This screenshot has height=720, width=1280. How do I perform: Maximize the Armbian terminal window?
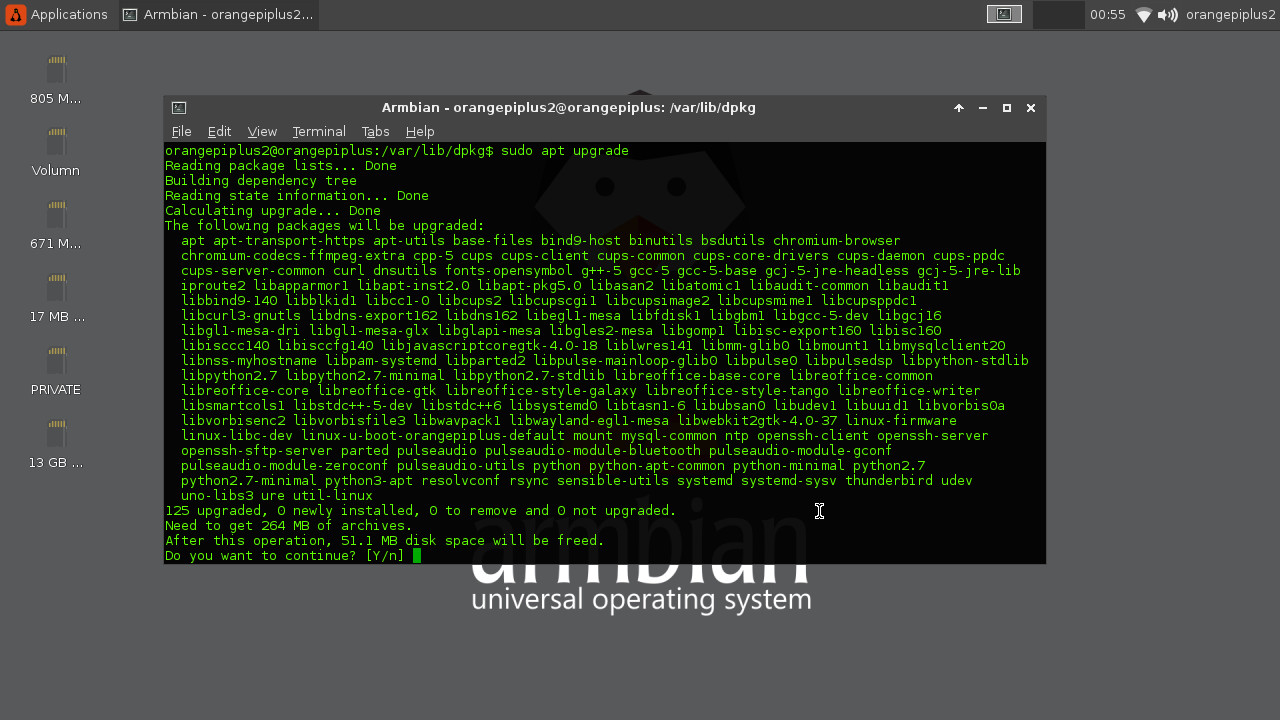click(1007, 108)
